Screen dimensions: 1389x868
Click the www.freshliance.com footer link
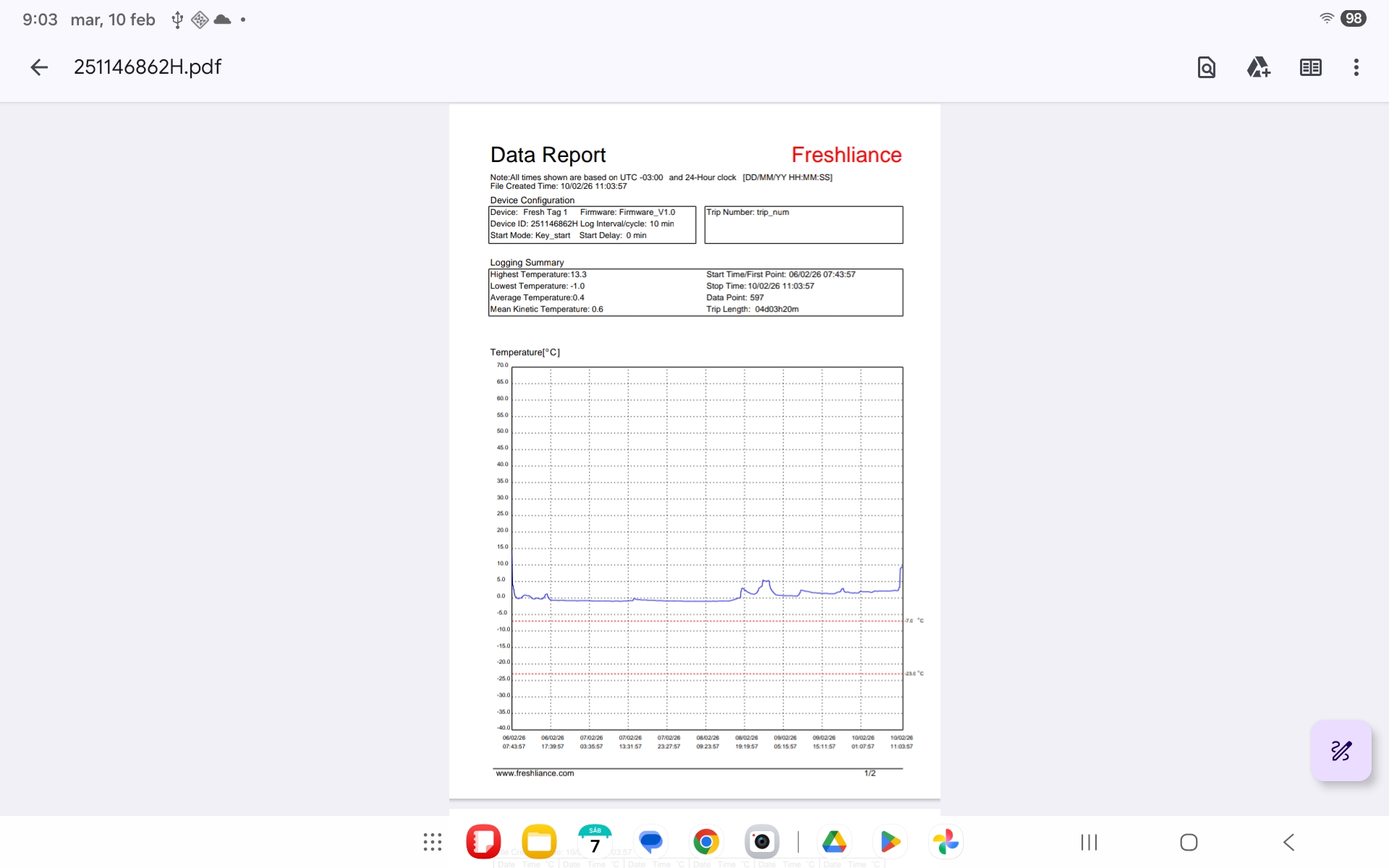[535, 773]
